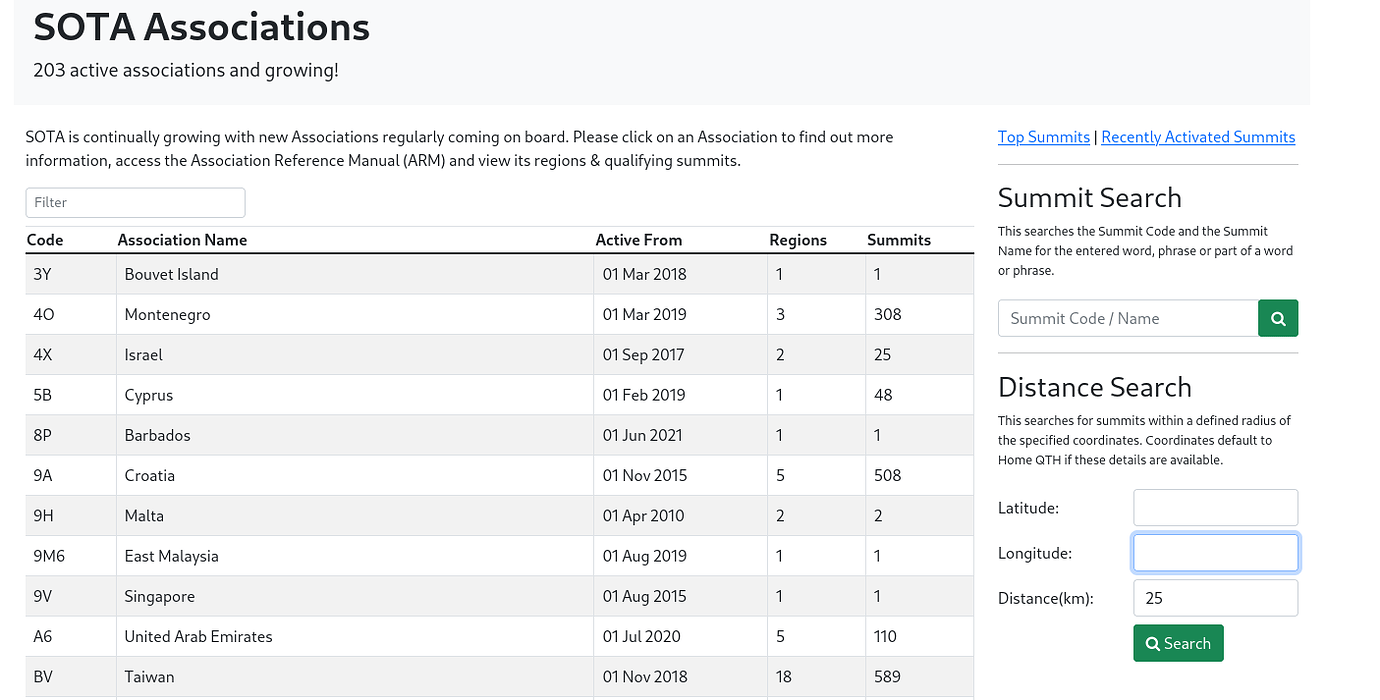Open the United Arab Emirates association

click(x=198, y=636)
